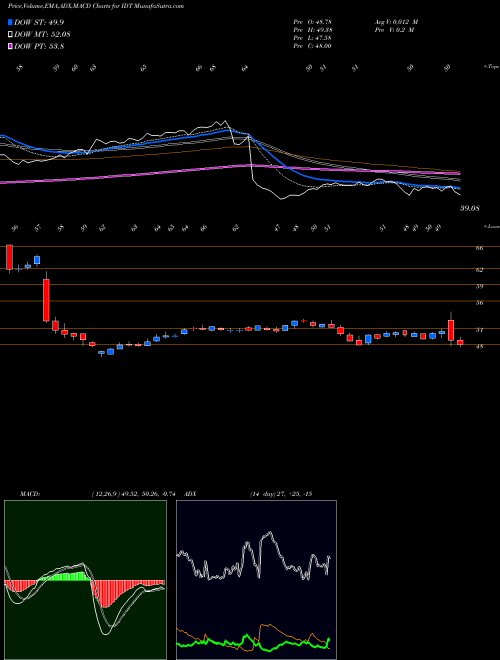Click the 56 price axis label
Image resolution: width=500 pixels, height=660 pixels.
(x=479, y=303)
